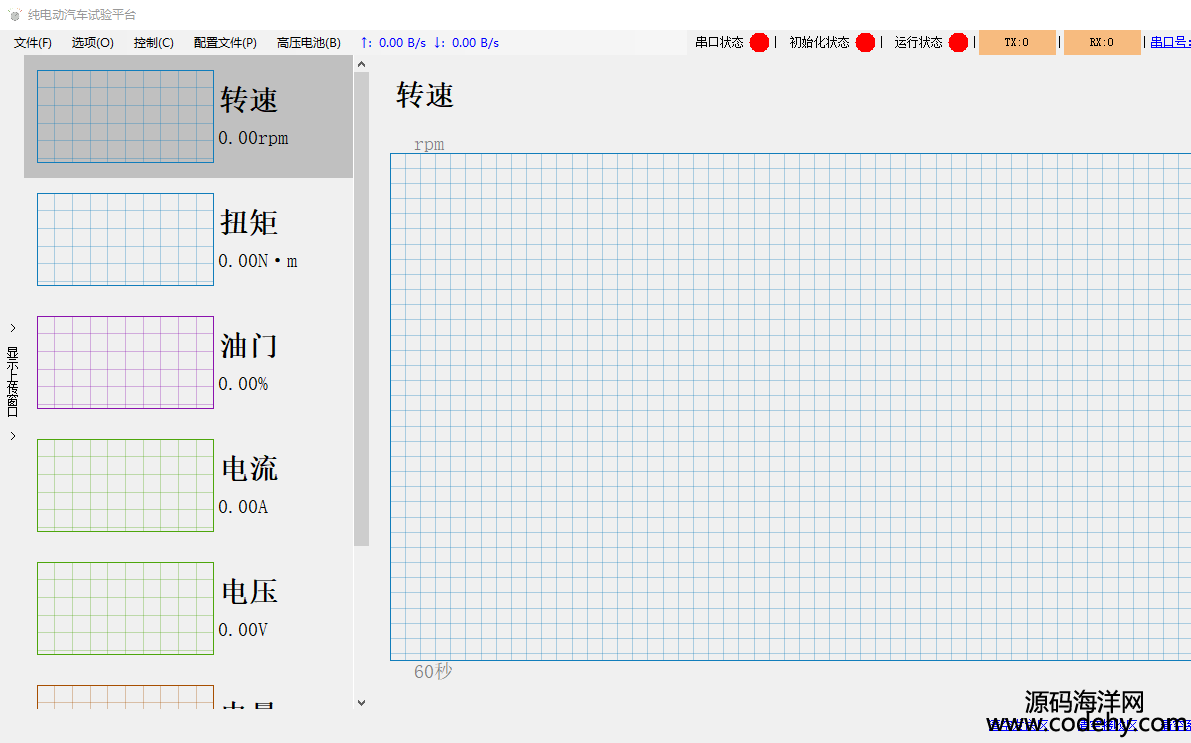Click the 串口状态 label text

(x=719, y=43)
